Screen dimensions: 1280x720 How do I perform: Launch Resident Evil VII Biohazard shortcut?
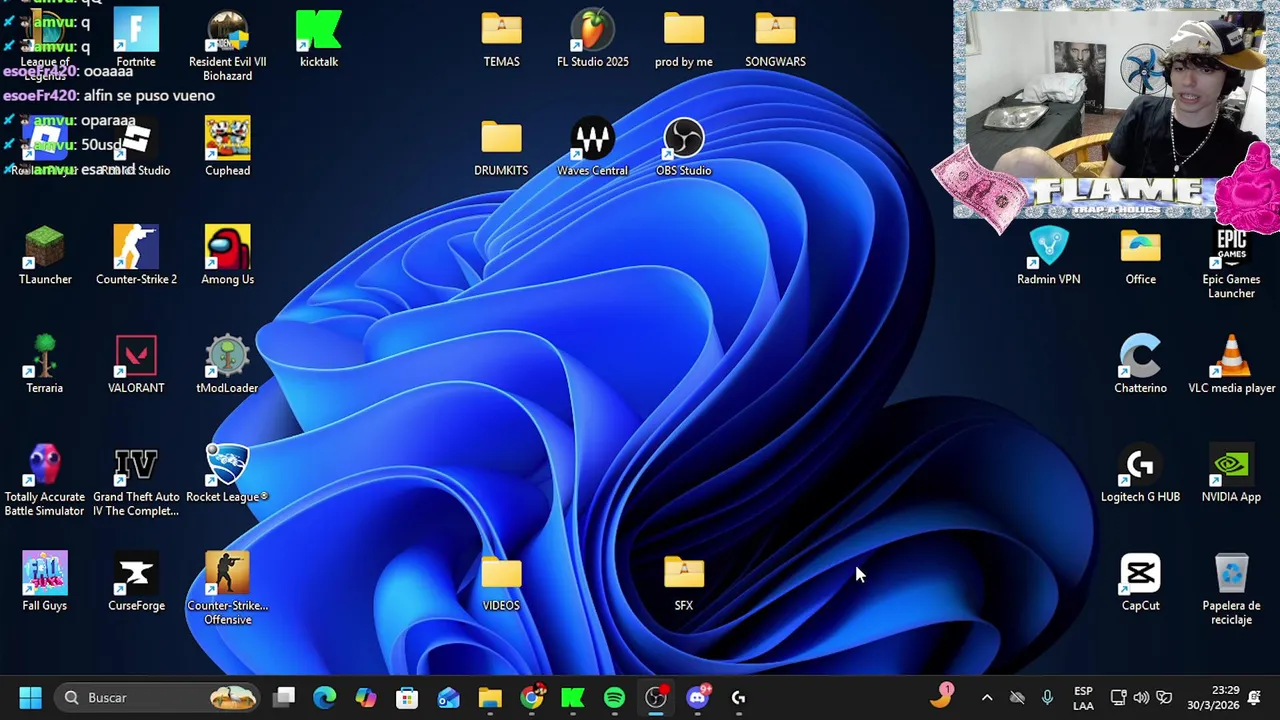[x=227, y=45]
